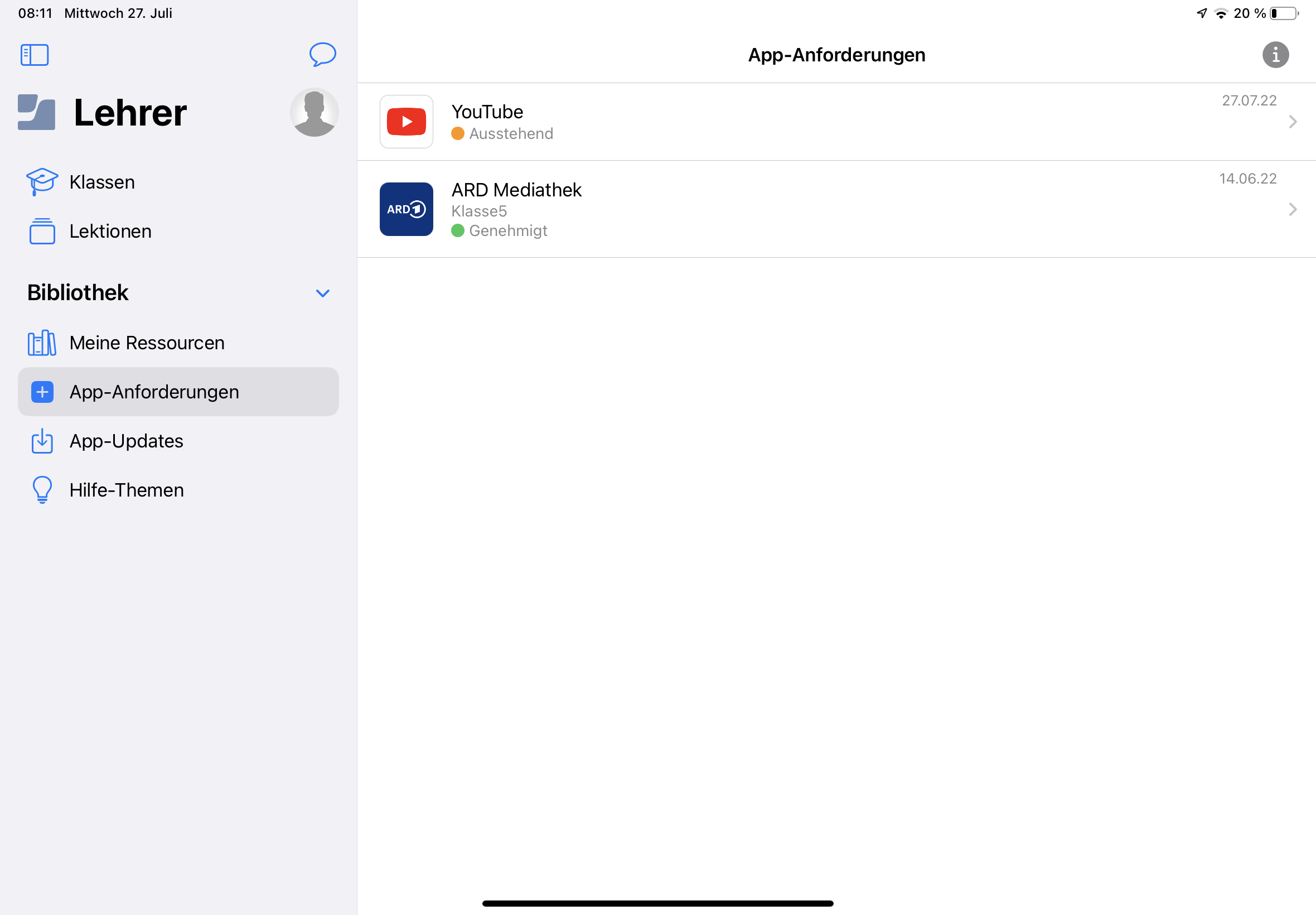This screenshot has height=915, width=1316.
Task: Click the green approved status dot
Action: point(457,231)
